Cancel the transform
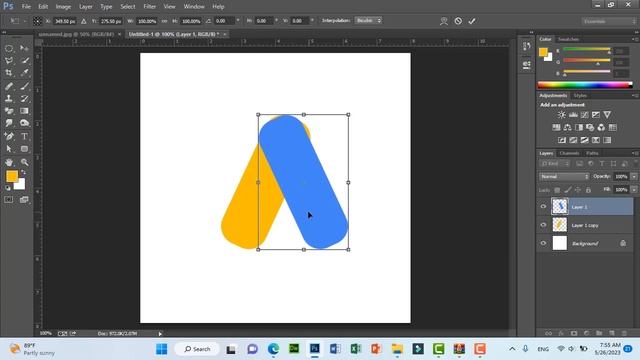The image size is (640, 360). [458, 21]
